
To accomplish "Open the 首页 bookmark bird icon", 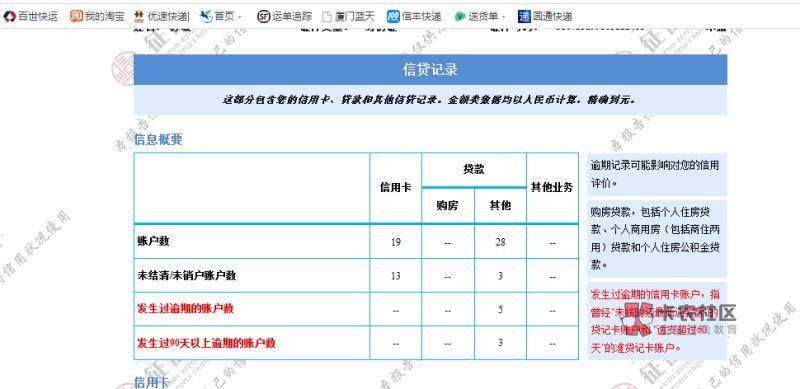I will tap(206, 16).
